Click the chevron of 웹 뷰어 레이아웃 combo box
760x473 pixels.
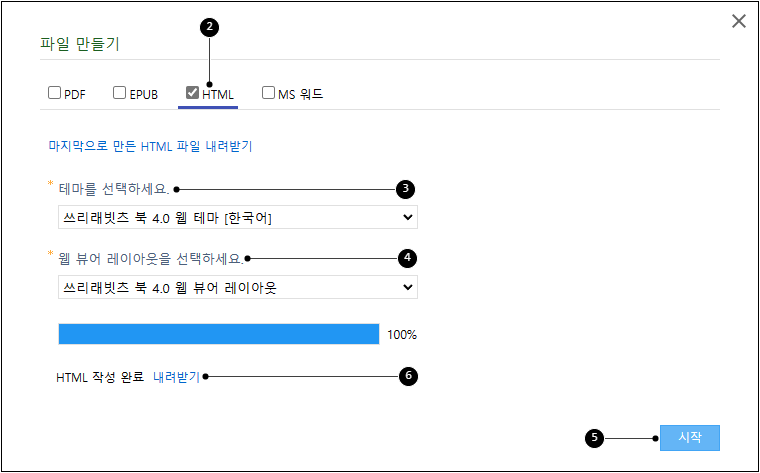408,287
